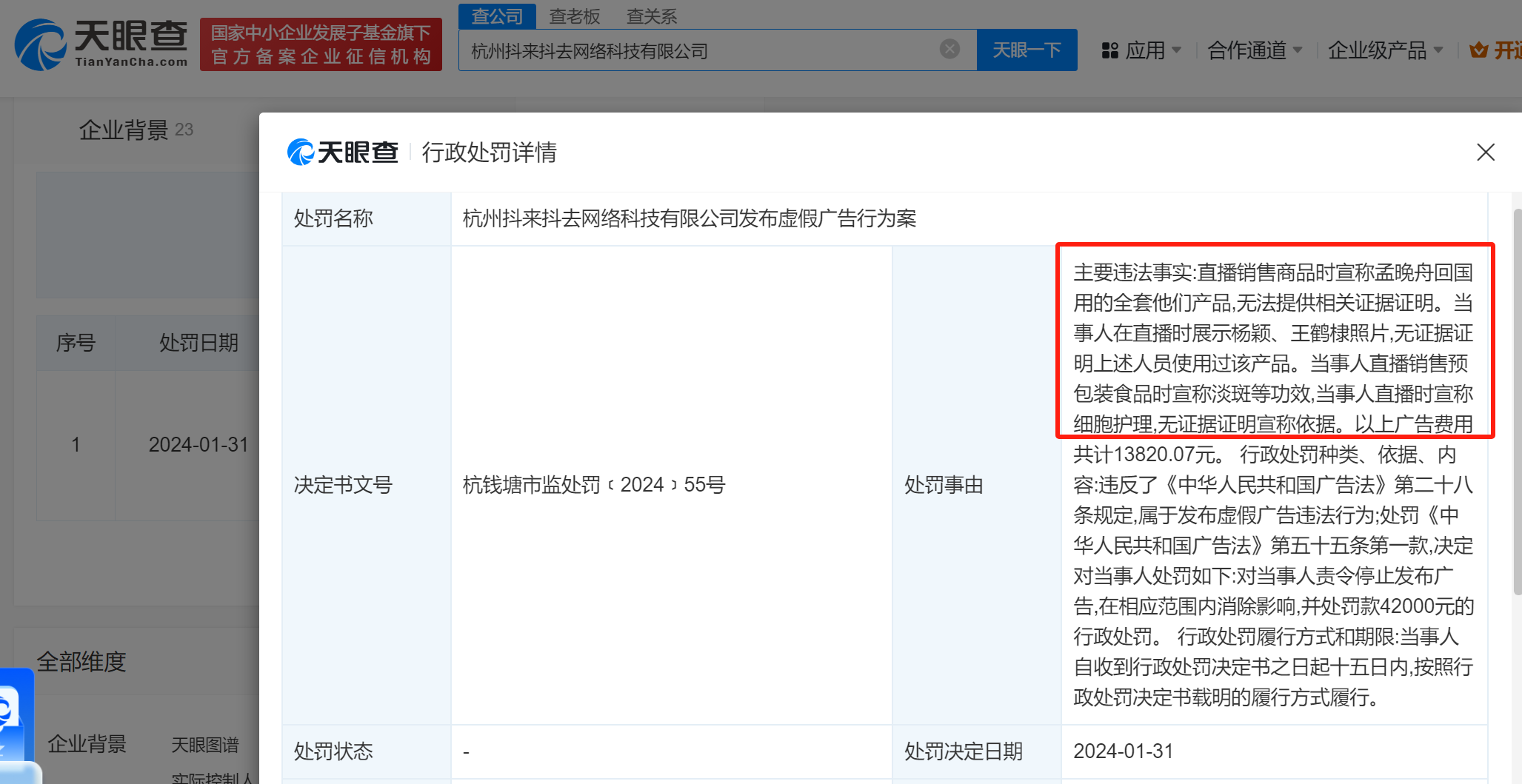Expand the 应用 dropdown arrow
Screen dimensions: 1522x784
point(1177,50)
